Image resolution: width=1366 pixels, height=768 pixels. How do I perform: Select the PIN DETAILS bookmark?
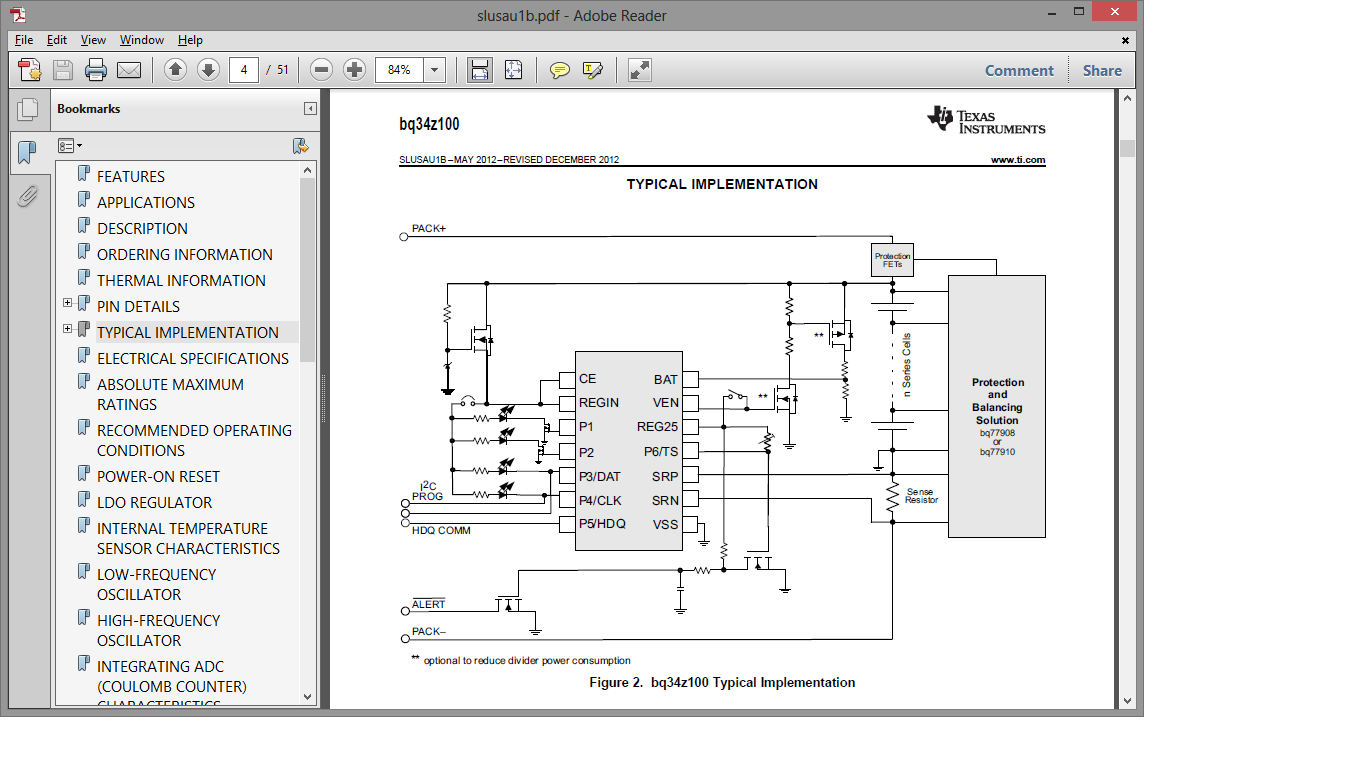138,306
